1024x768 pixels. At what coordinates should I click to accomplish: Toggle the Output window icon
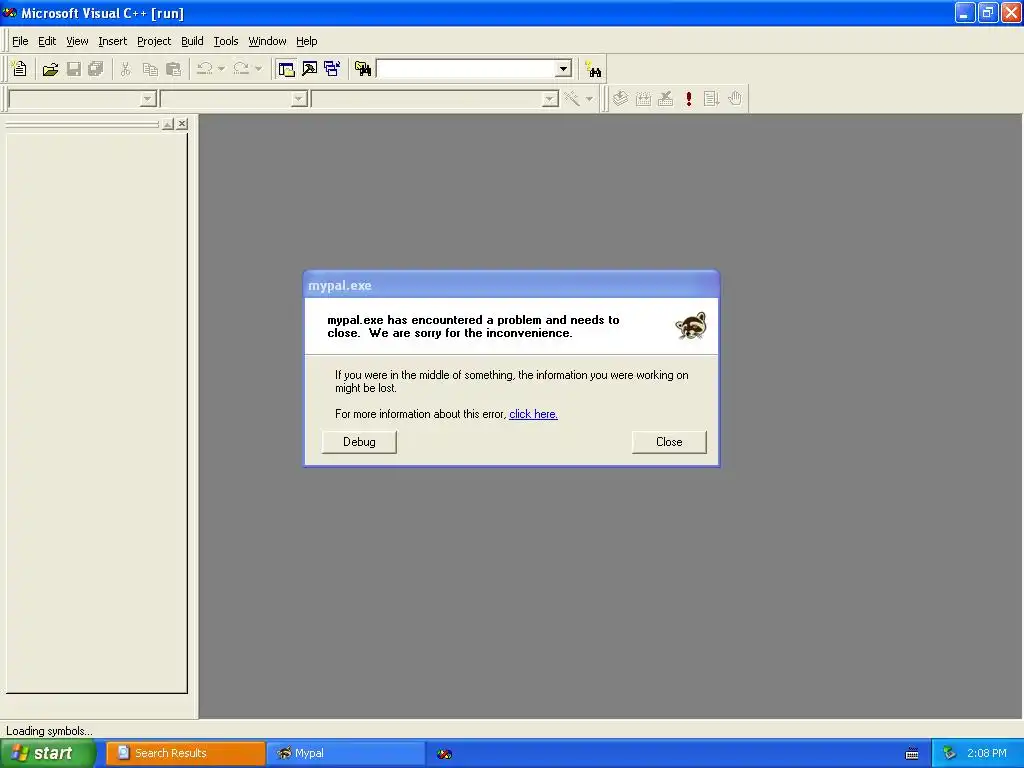310,69
